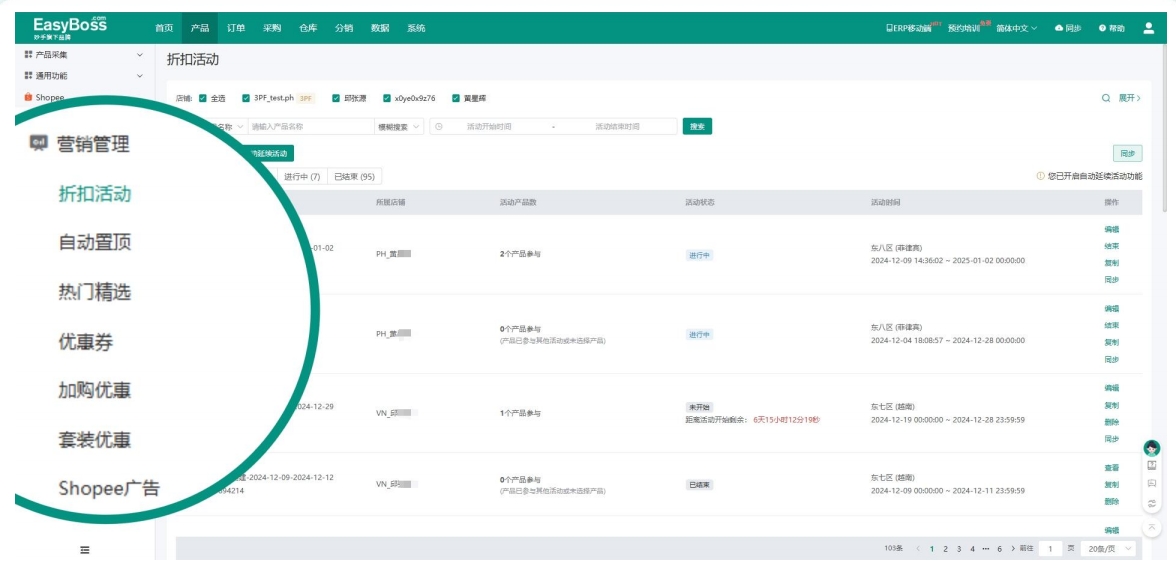
Task: Click the 未开始 status tag
Action: click(x=699, y=407)
